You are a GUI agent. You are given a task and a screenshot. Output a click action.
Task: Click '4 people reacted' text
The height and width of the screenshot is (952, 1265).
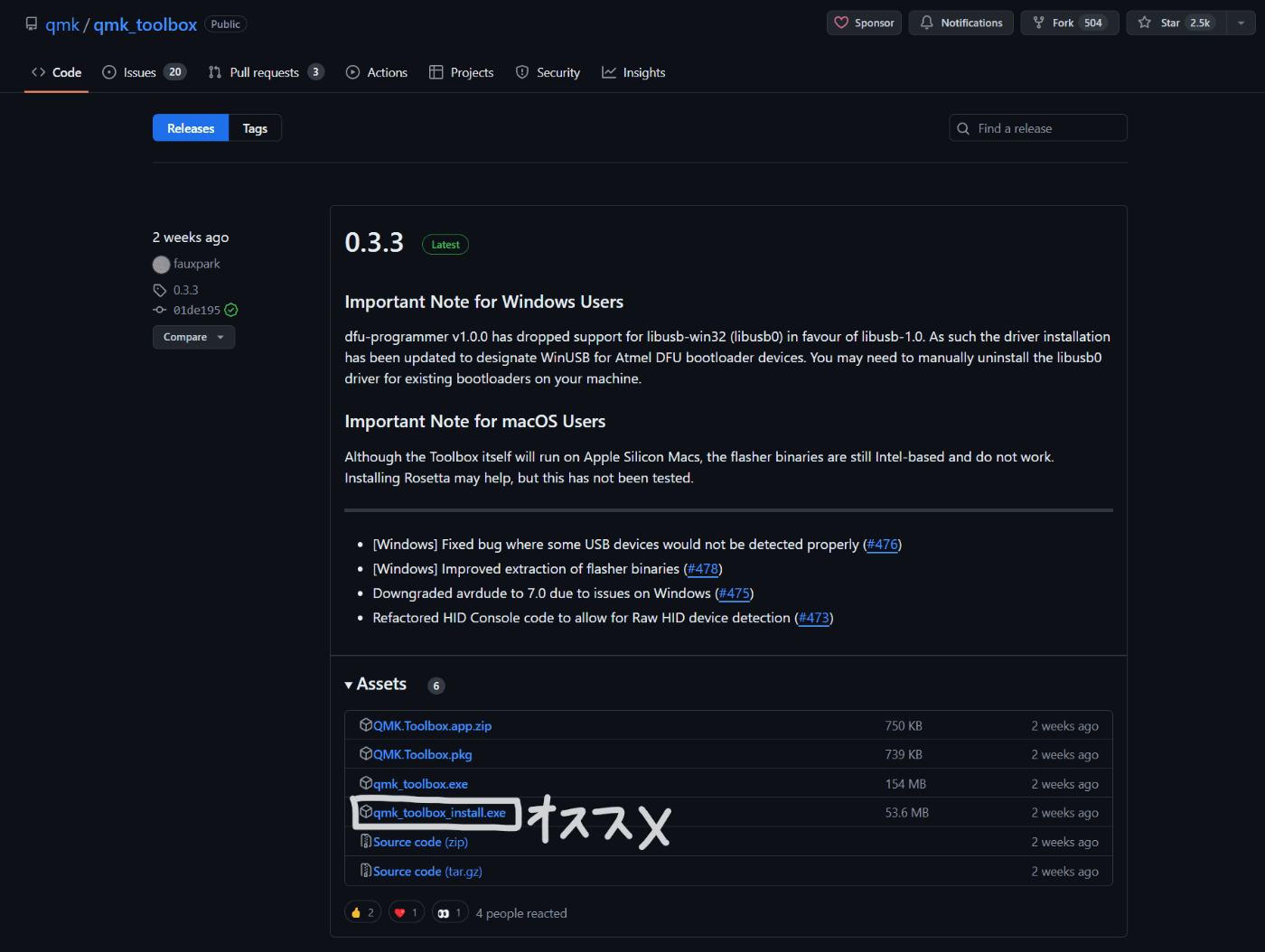pyautogui.click(x=521, y=913)
